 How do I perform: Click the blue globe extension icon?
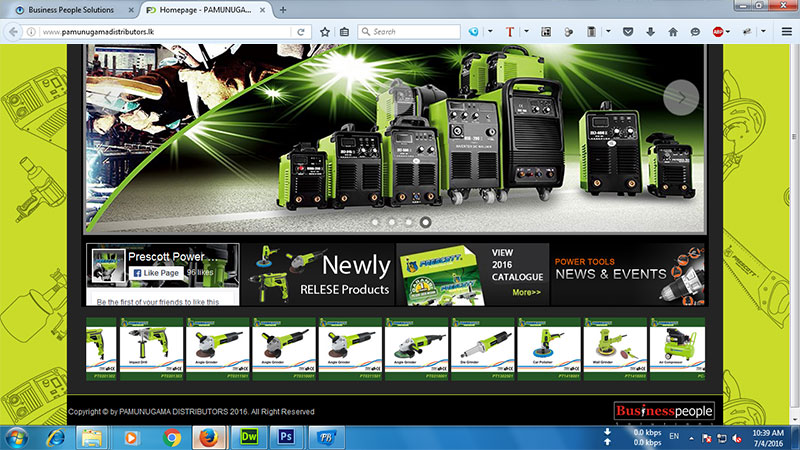tap(473, 32)
